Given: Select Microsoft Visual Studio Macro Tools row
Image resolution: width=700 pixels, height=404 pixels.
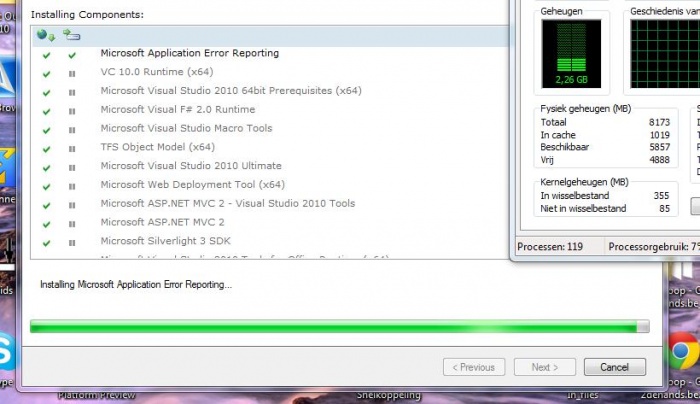Looking at the screenshot, I should pos(271,128).
